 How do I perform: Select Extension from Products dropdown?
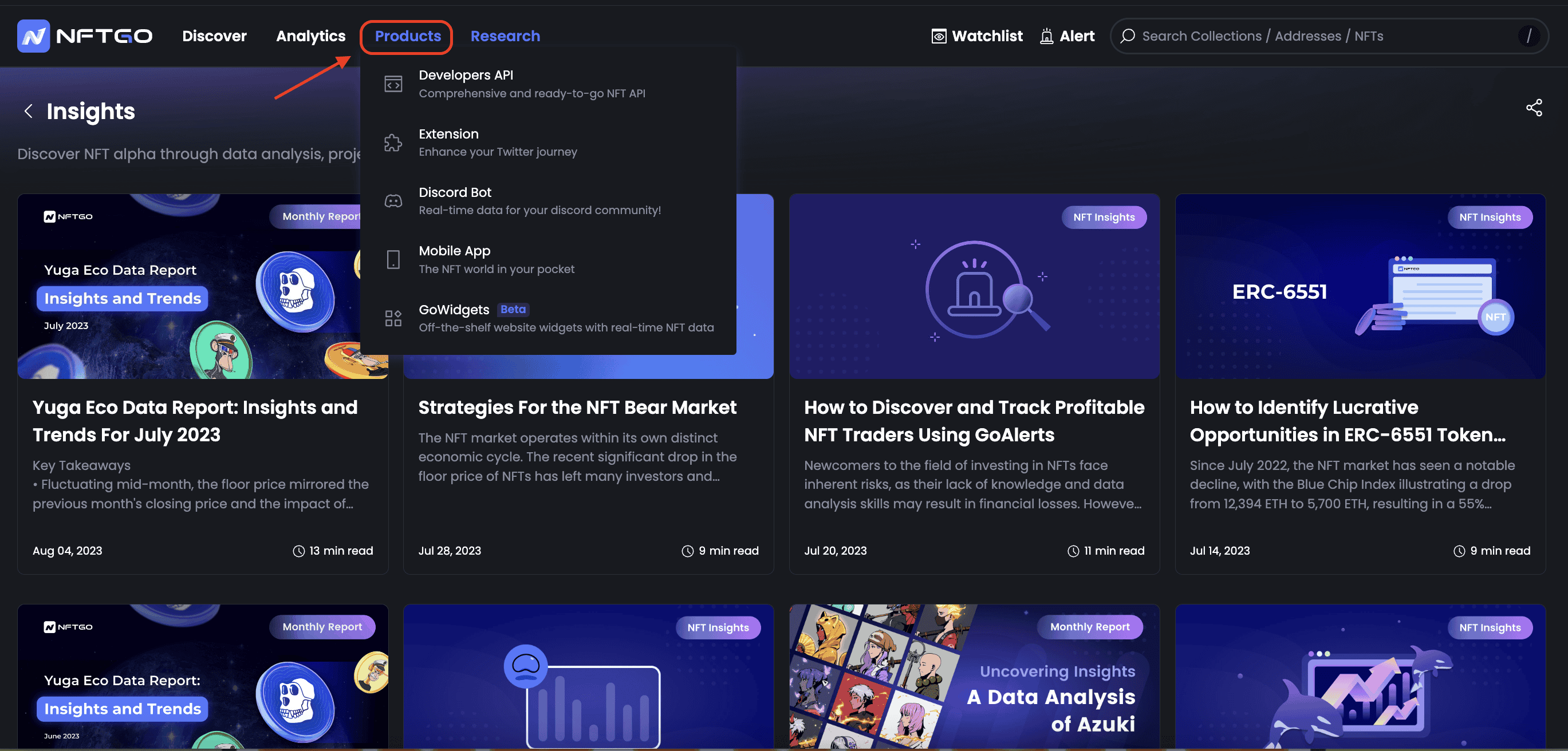pyautogui.click(x=548, y=143)
